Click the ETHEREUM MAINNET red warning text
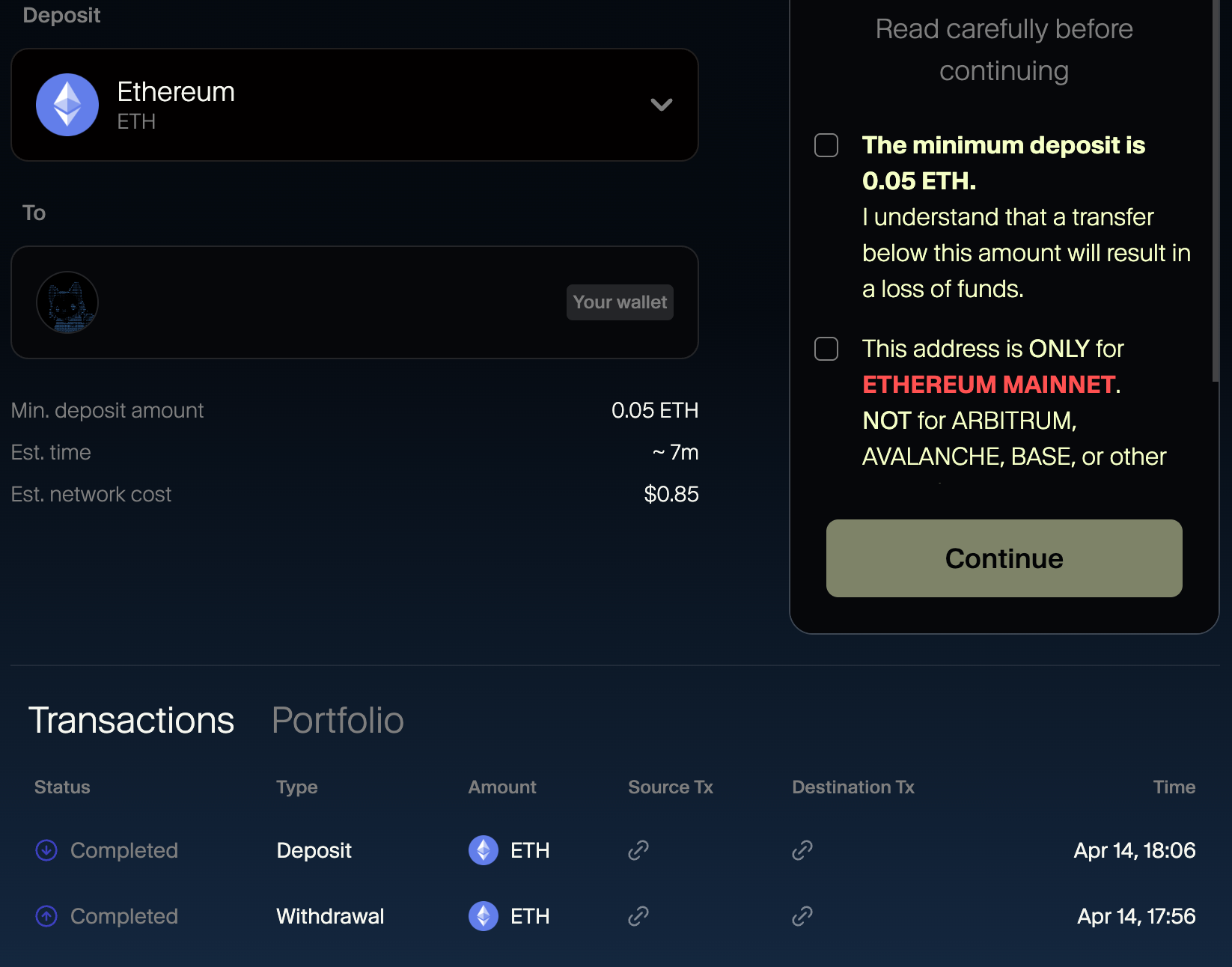 coord(989,385)
